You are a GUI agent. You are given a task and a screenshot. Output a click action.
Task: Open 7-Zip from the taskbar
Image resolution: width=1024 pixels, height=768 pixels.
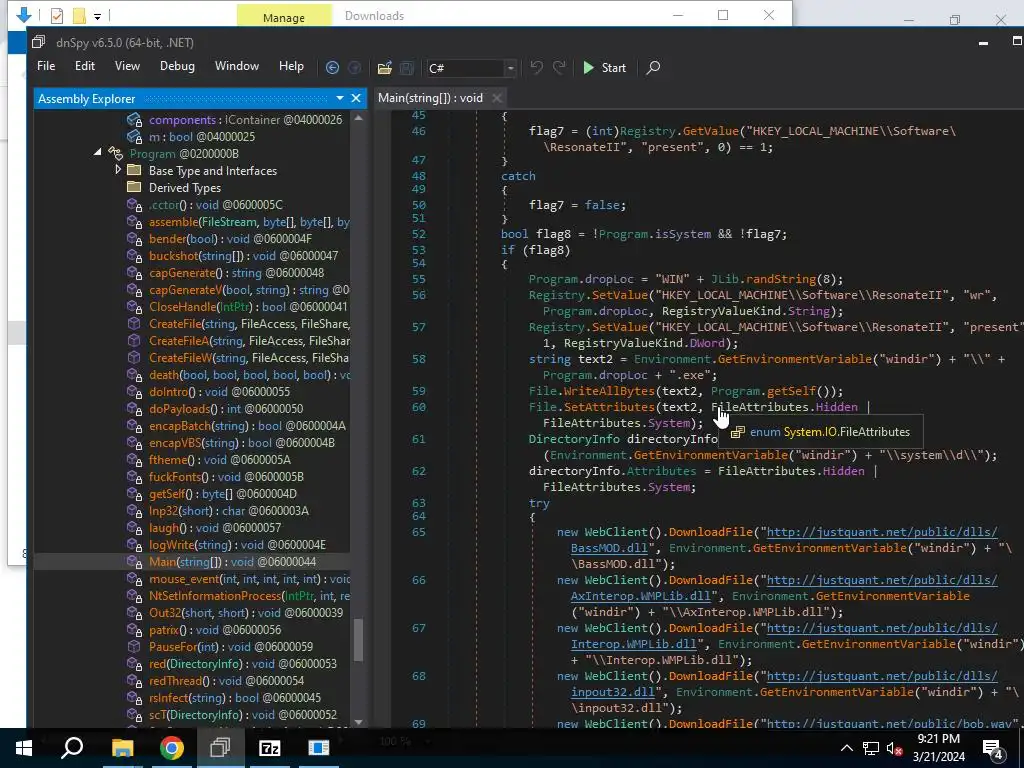[x=270, y=748]
